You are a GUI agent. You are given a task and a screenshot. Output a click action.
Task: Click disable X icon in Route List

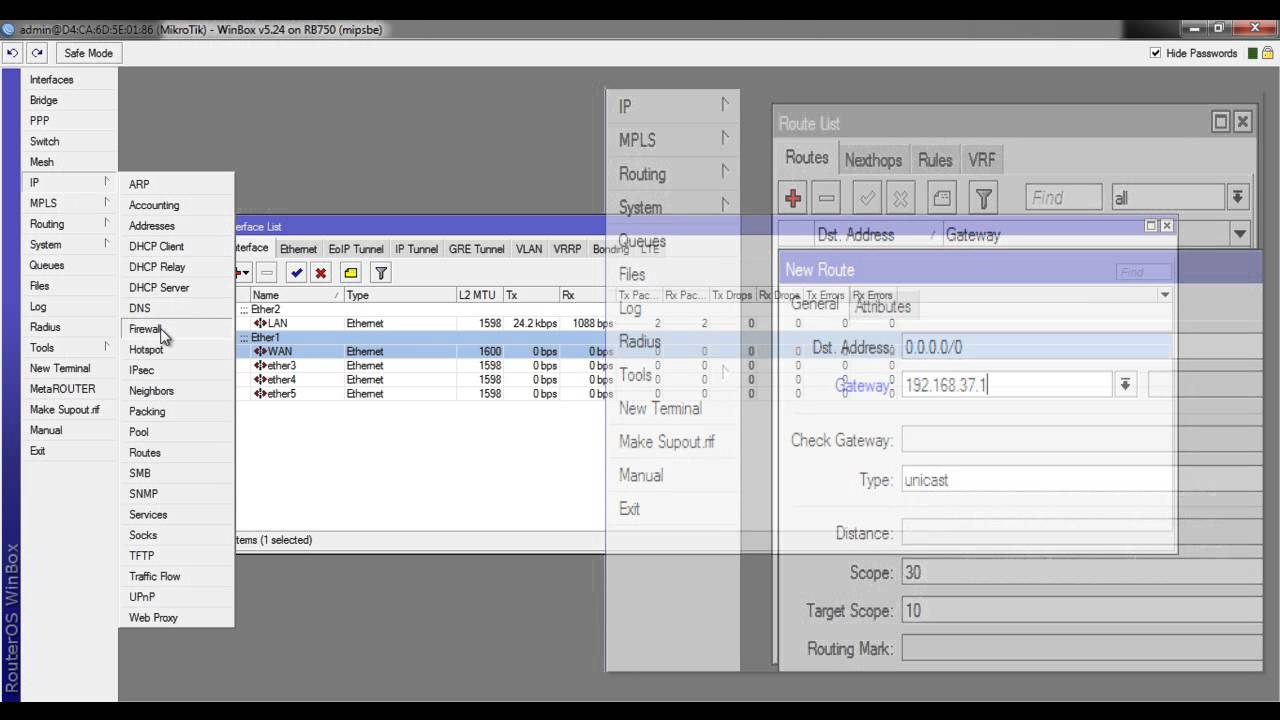(901, 198)
